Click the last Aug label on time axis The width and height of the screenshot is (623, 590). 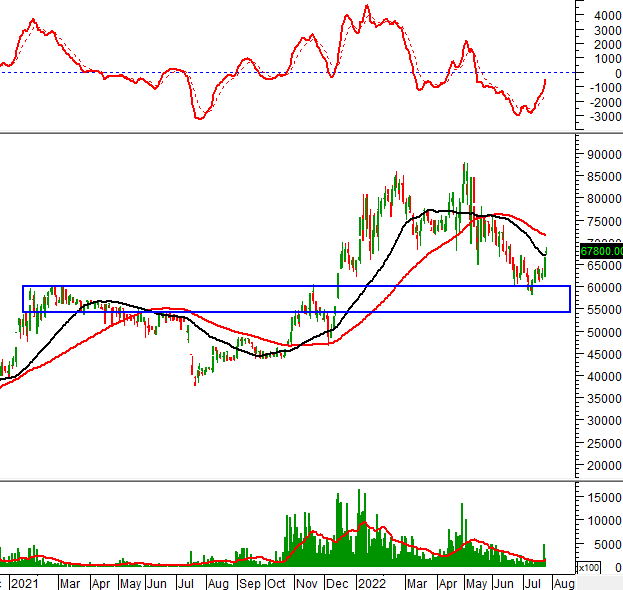(564, 584)
